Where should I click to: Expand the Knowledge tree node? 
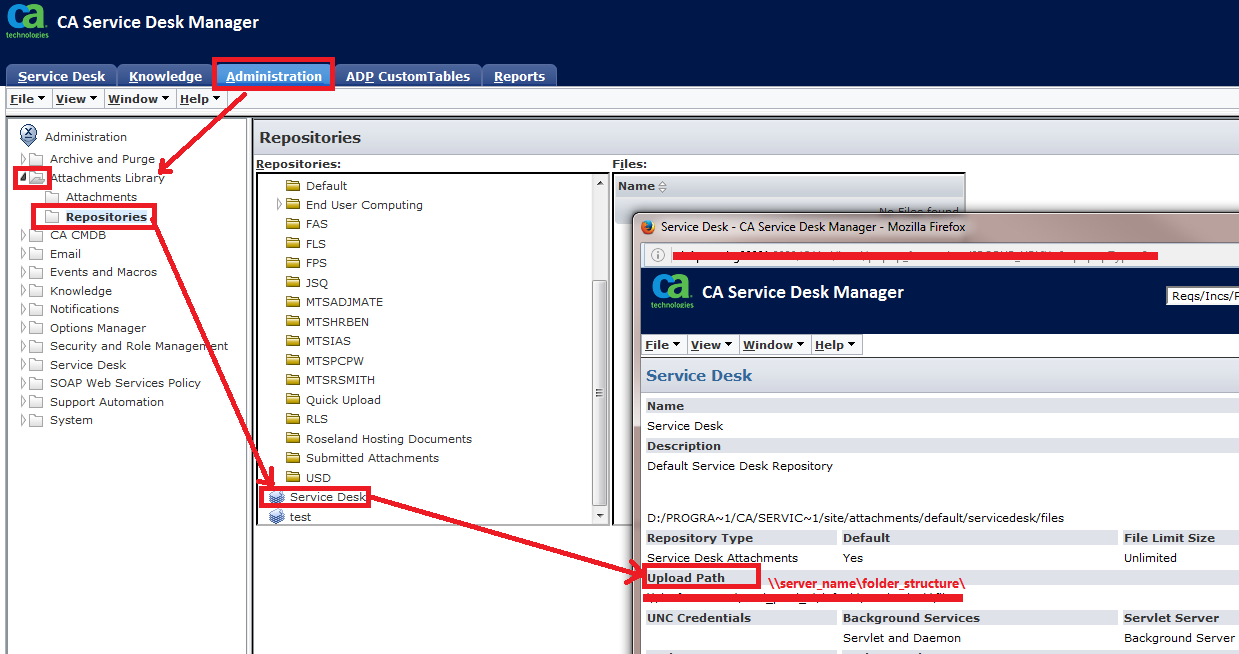click(24, 291)
